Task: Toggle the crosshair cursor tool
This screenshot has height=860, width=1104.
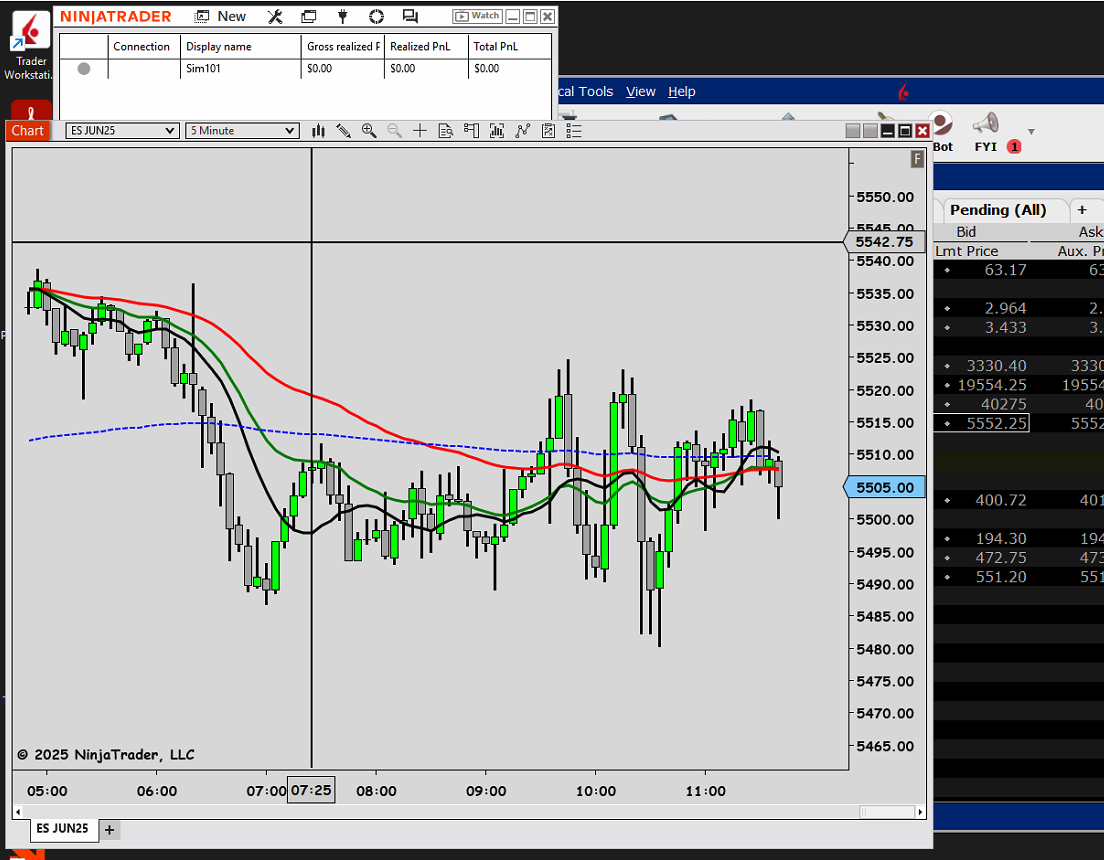Action: point(420,131)
